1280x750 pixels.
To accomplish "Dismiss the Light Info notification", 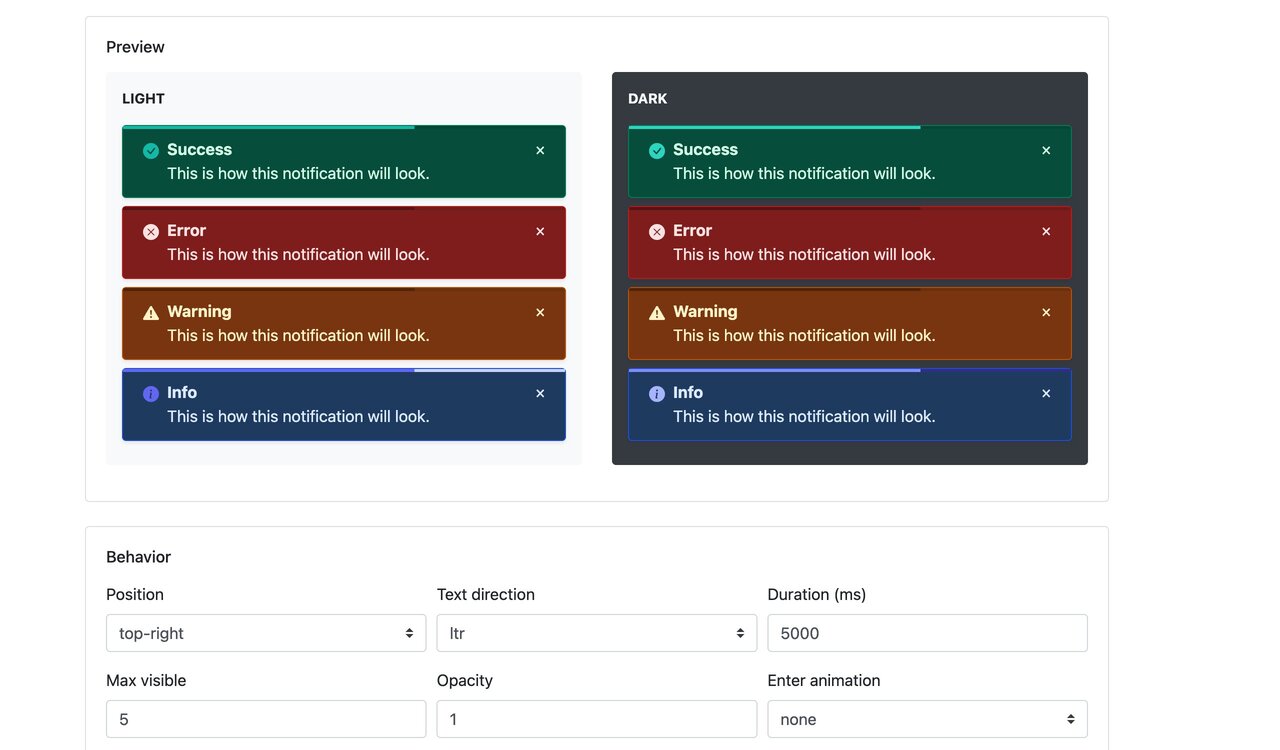I will [x=540, y=393].
